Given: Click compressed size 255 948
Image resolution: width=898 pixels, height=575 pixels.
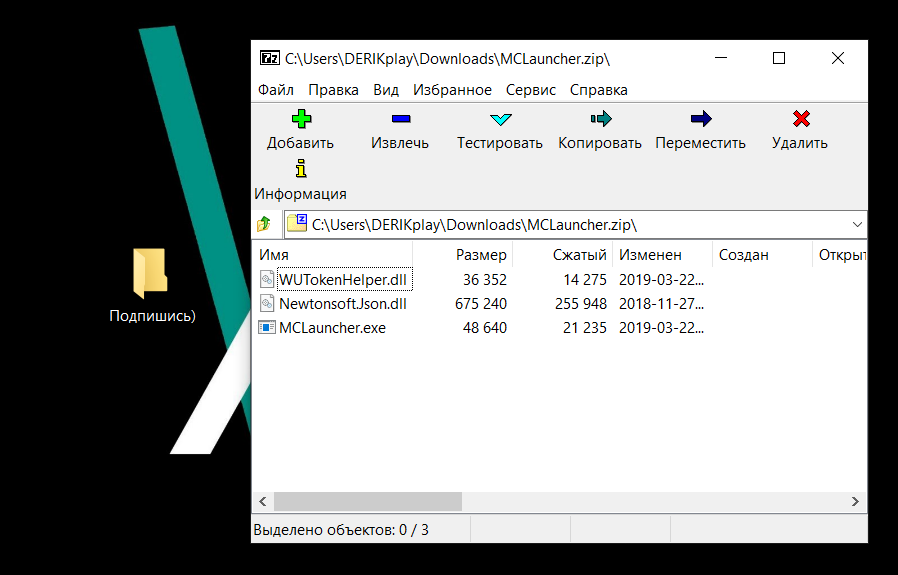Looking at the screenshot, I should (x=580, y=304).
